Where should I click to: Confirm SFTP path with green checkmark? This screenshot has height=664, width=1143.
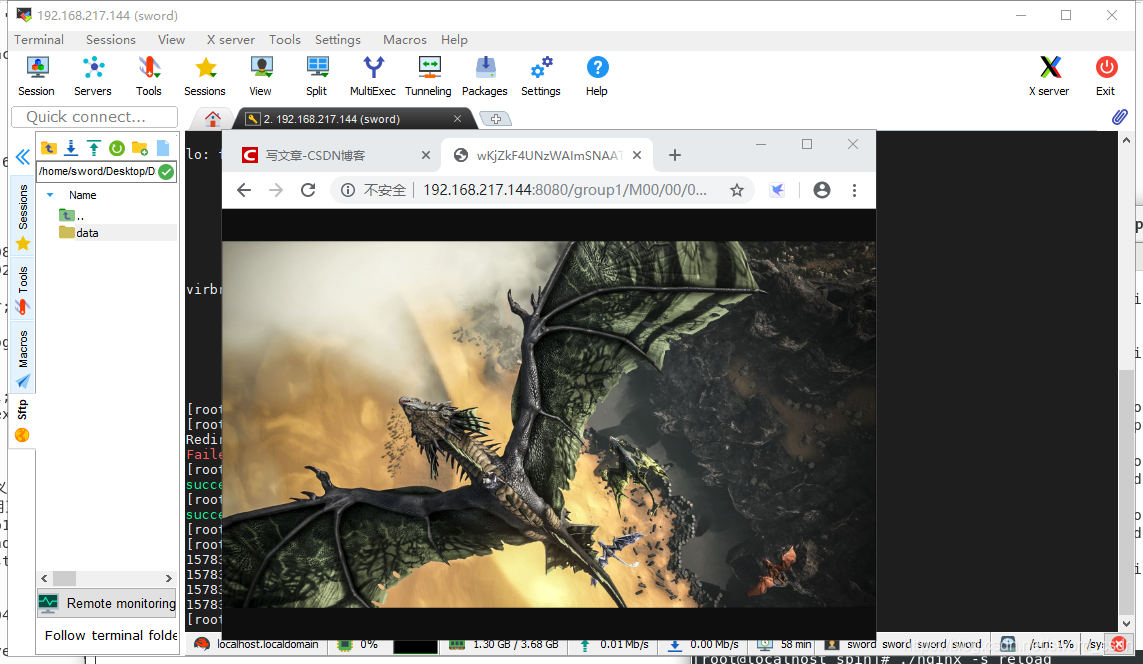[x=166, y=172]
